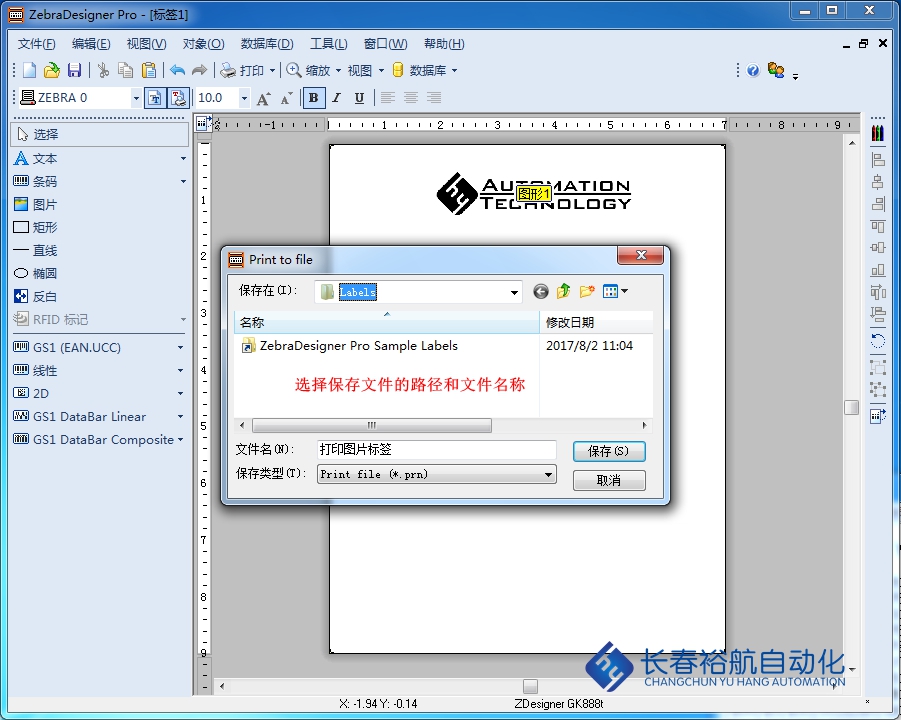Viewport: 901px width, 720px height.
Task: Expand the GS1 (EAN.UCC) barcode dropdown arrow
Action: pos(180,348)
